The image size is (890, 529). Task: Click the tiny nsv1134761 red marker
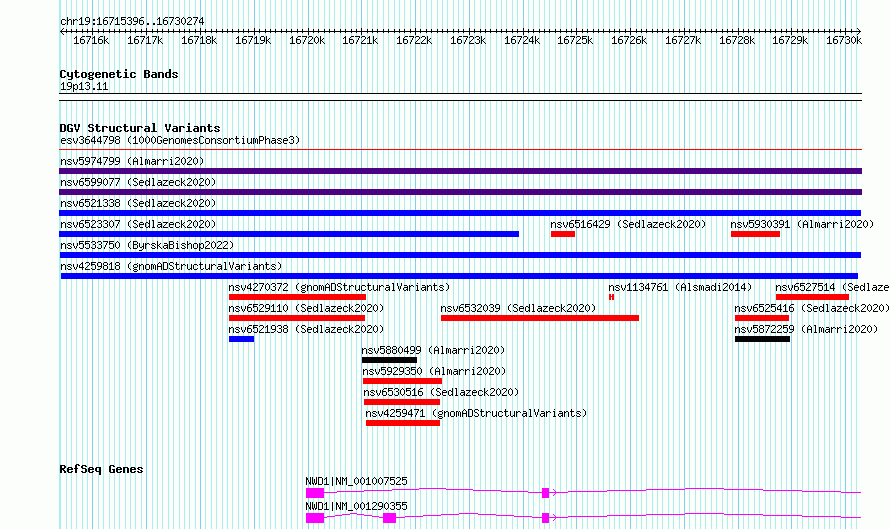click(x=611, y=297)
